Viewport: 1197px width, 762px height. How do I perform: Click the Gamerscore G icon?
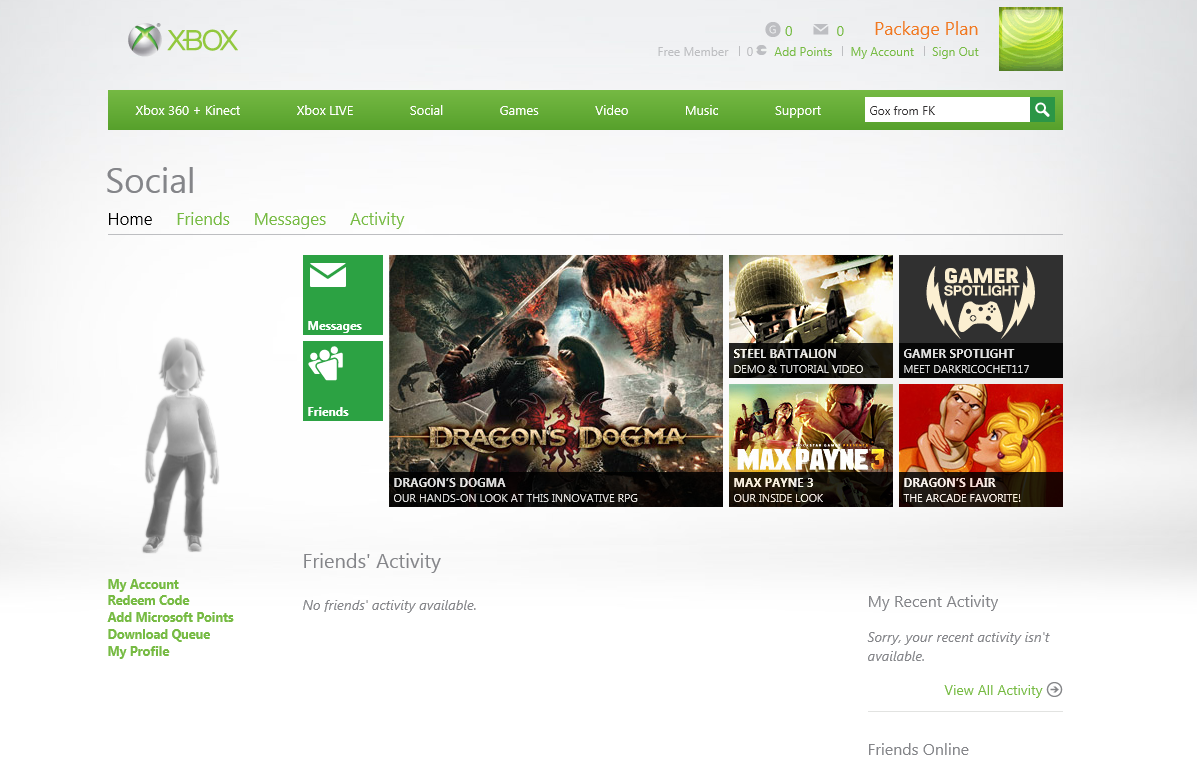coord(773,30)
